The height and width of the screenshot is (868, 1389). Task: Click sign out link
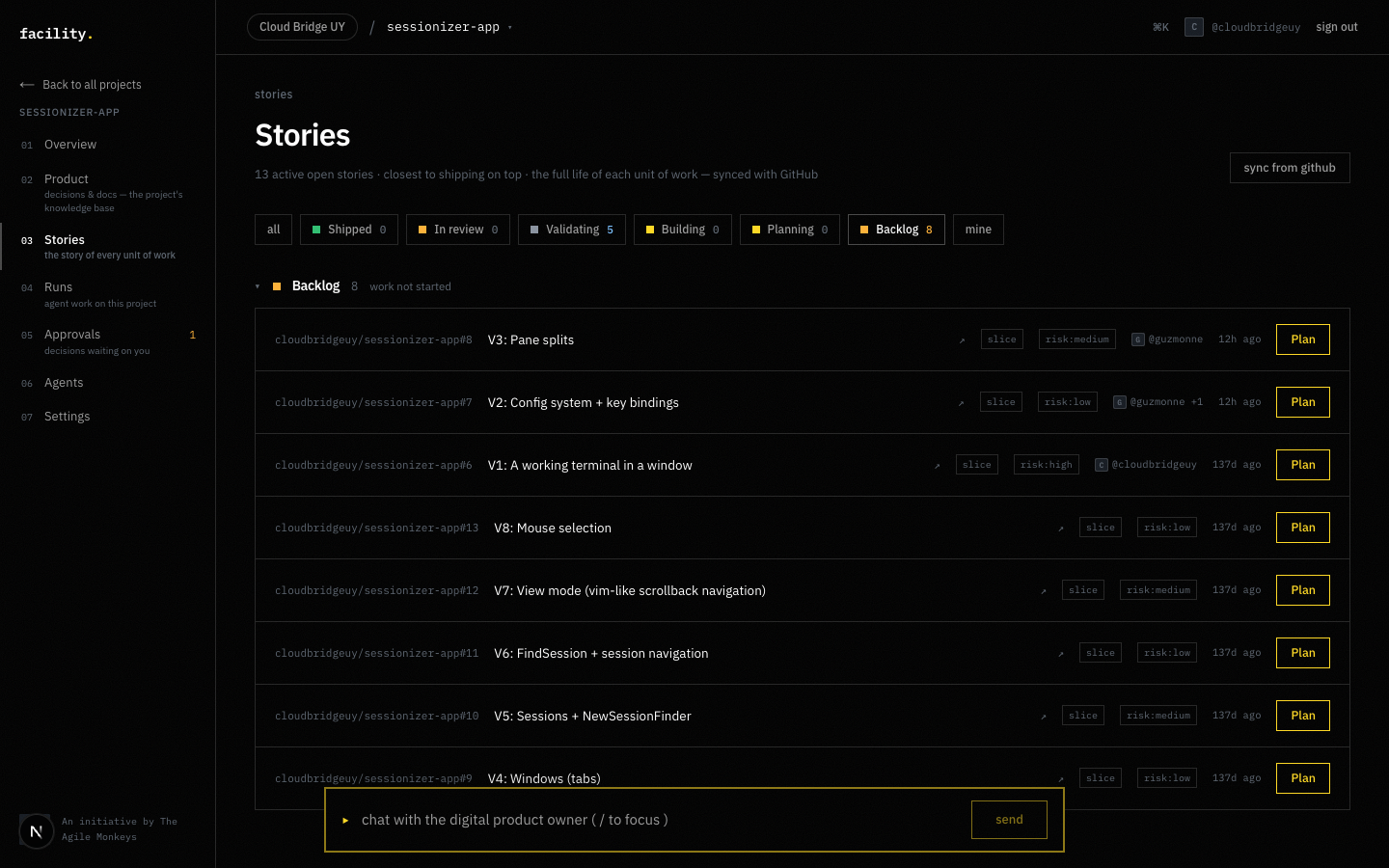1337,27
